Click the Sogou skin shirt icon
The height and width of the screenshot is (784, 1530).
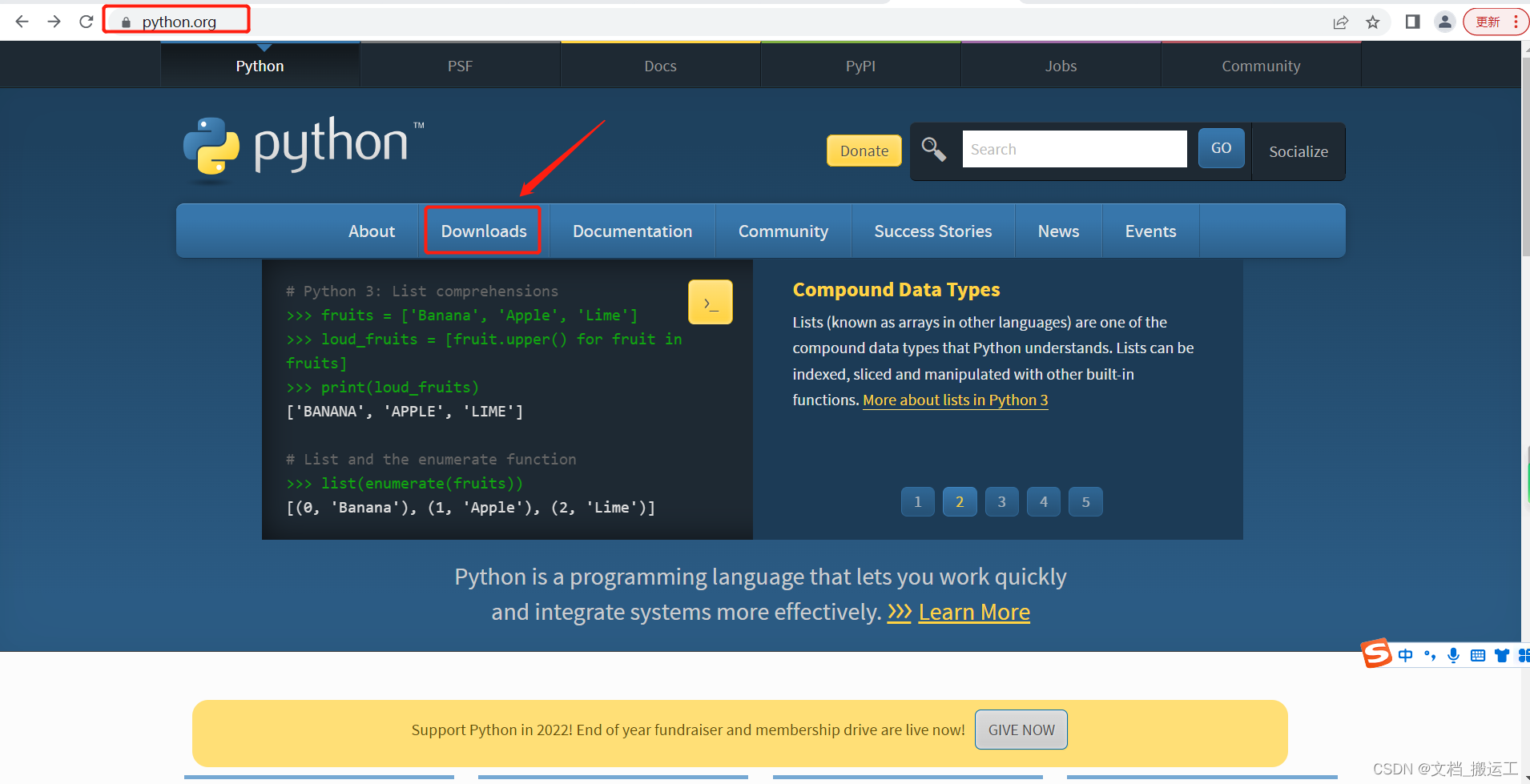[x=1502, y=656]
